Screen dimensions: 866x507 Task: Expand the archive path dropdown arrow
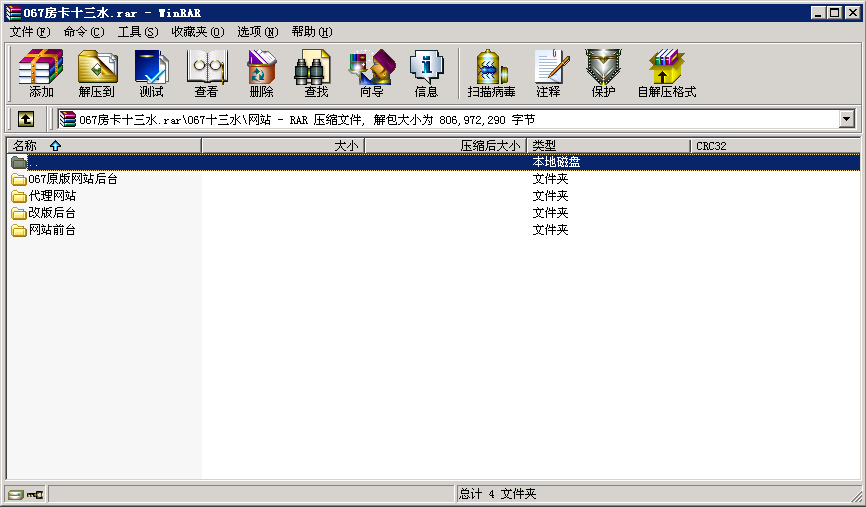pos(847,119)
